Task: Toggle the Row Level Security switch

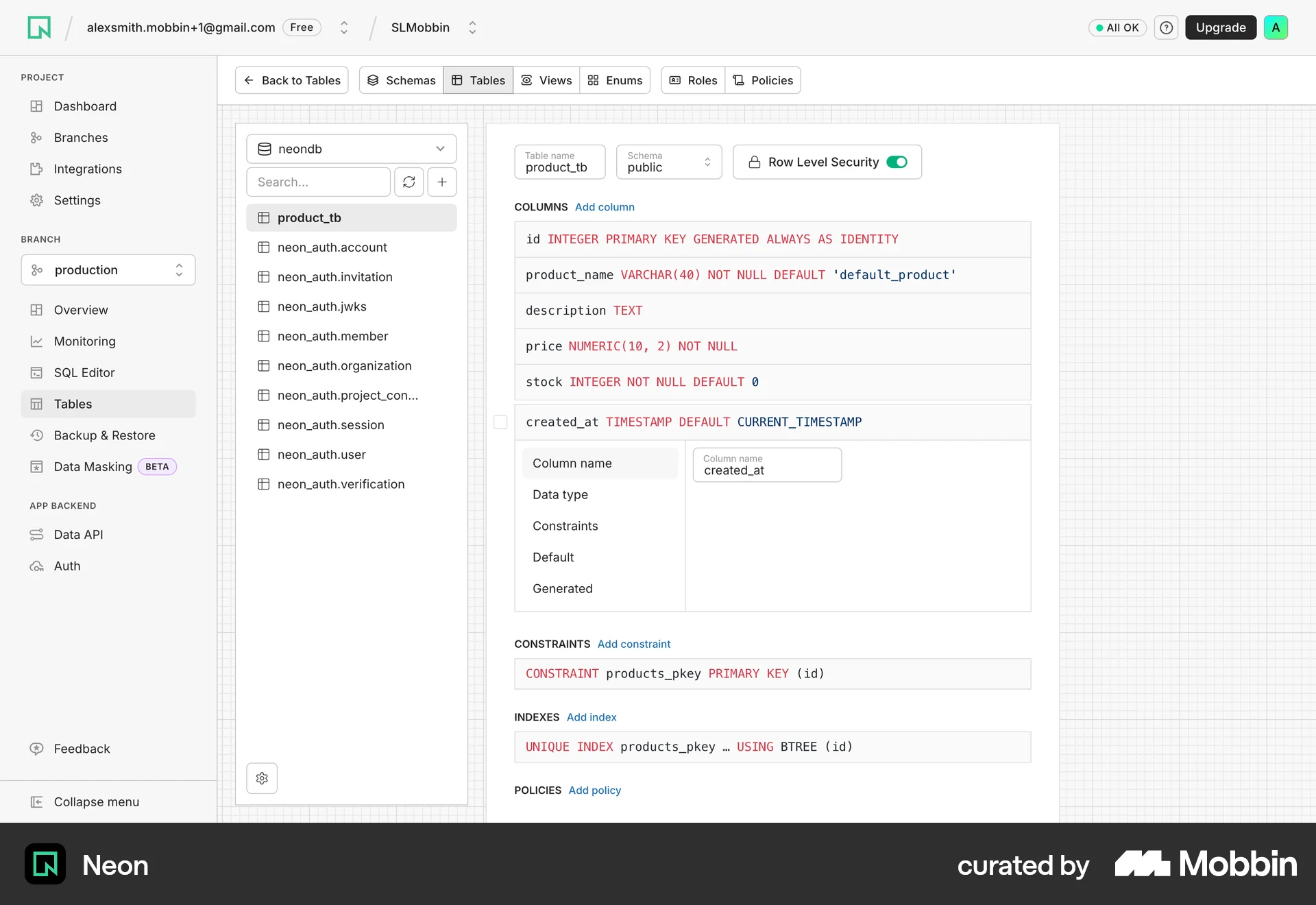Action: point(897,162)
